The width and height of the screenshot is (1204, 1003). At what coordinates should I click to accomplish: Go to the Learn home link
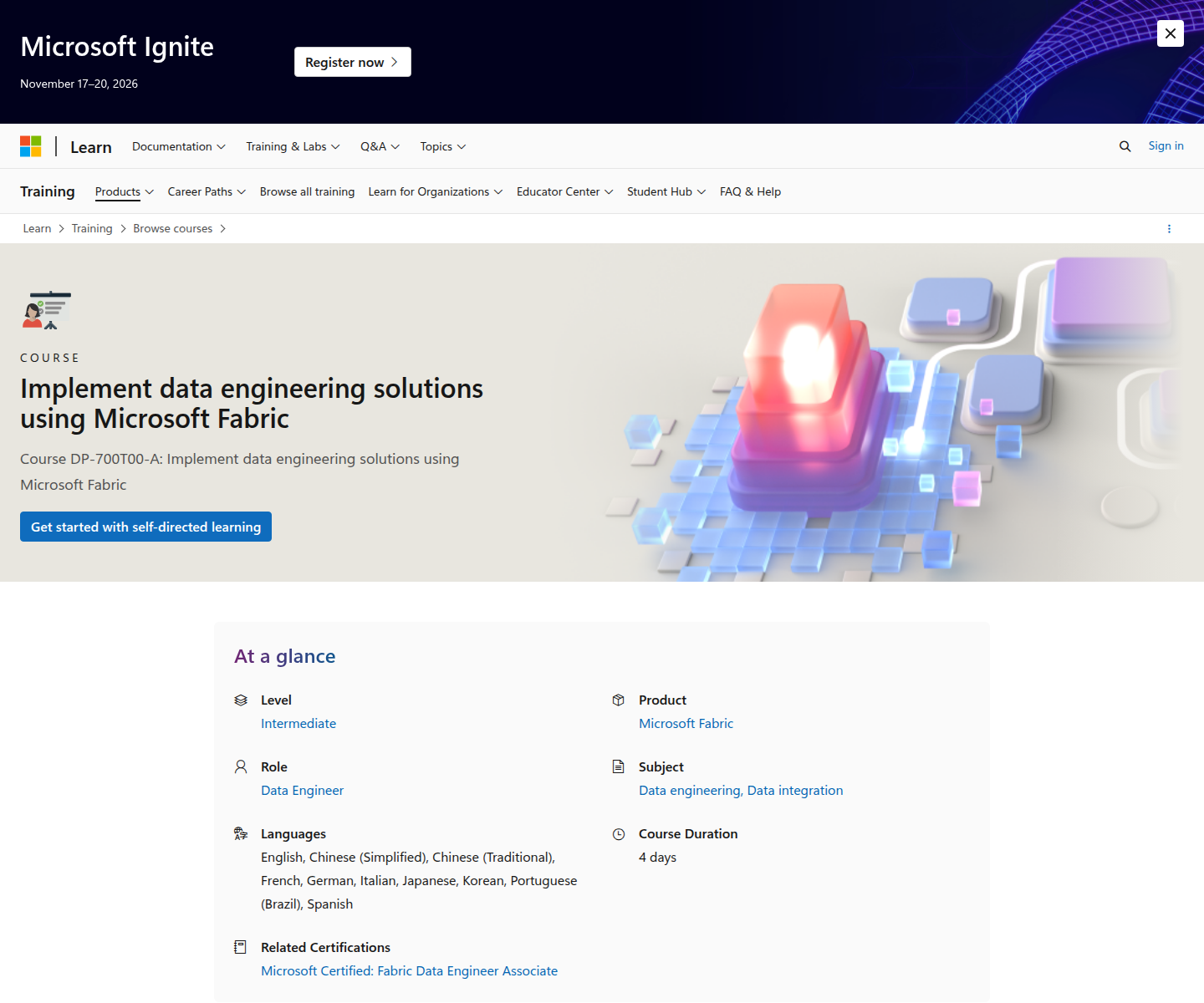91,147
